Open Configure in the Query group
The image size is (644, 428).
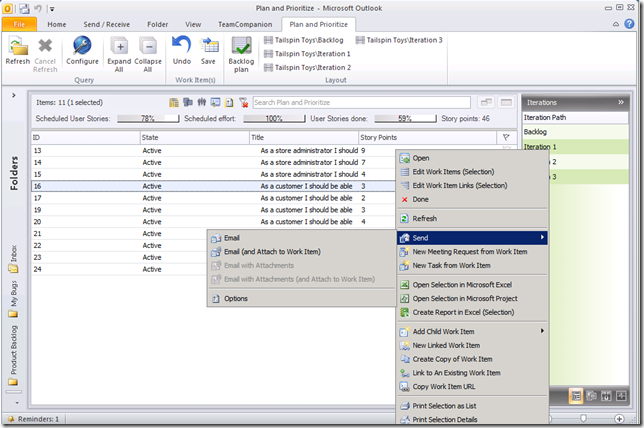[x=82, y=50]
